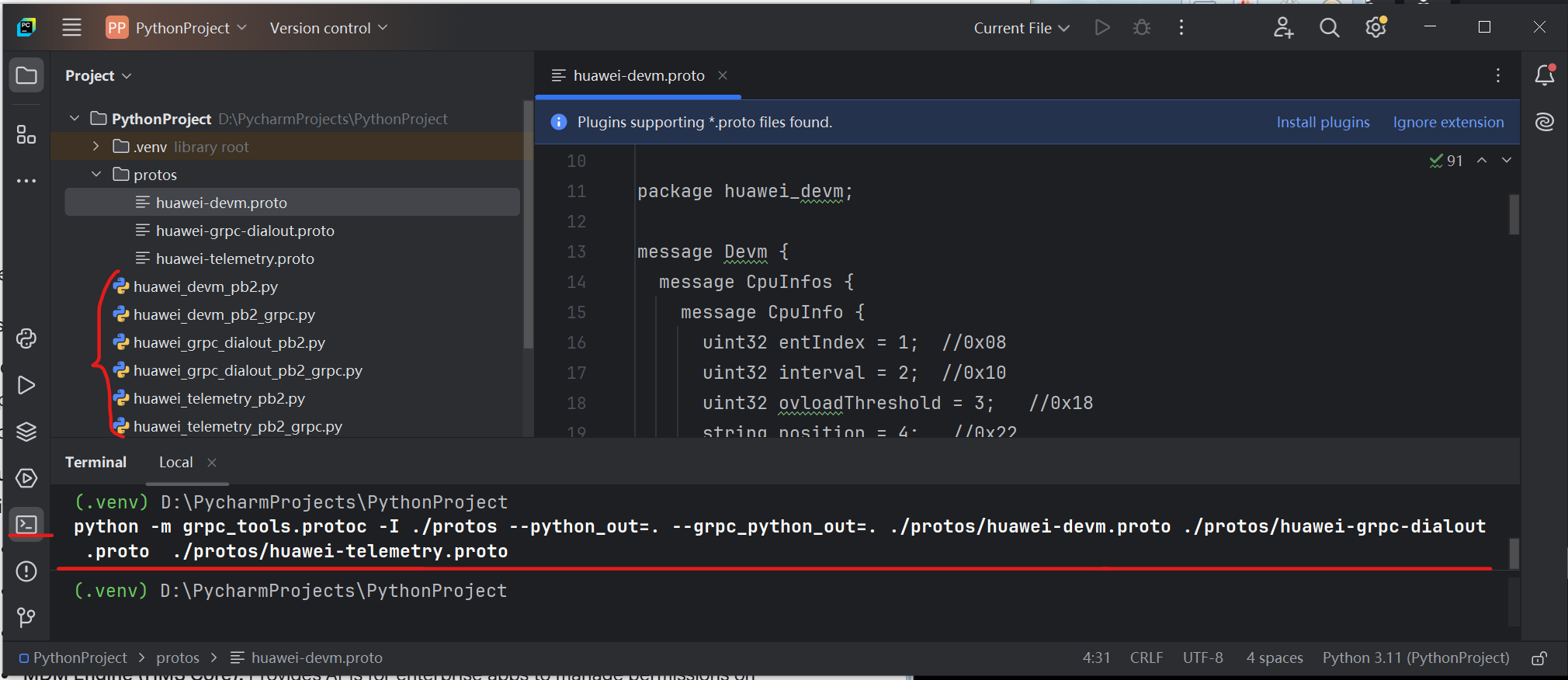The width and height of the screenshot is (1568, 680).
Task: Open the Current File run configuration dropdown
Action: pyautogui.click(x=1022, y=28)
